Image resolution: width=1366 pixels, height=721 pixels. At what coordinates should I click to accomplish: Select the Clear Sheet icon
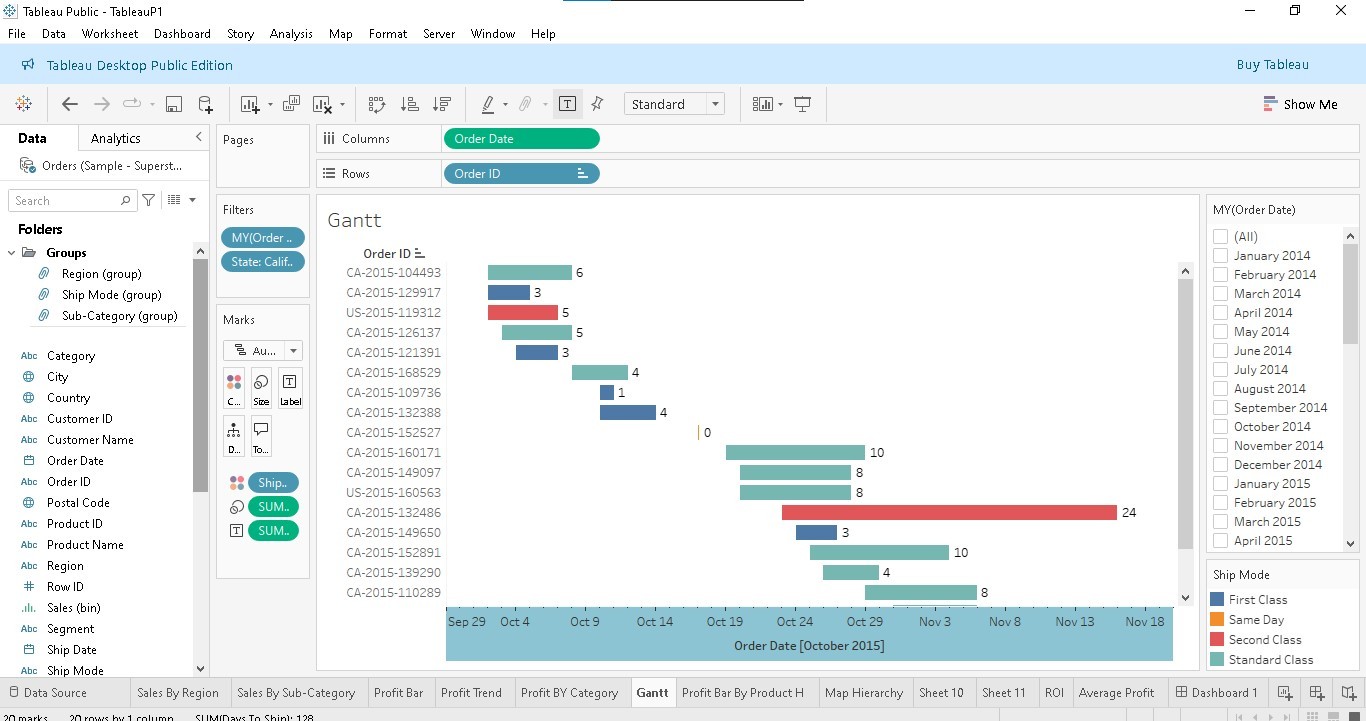tap(322, 103)
